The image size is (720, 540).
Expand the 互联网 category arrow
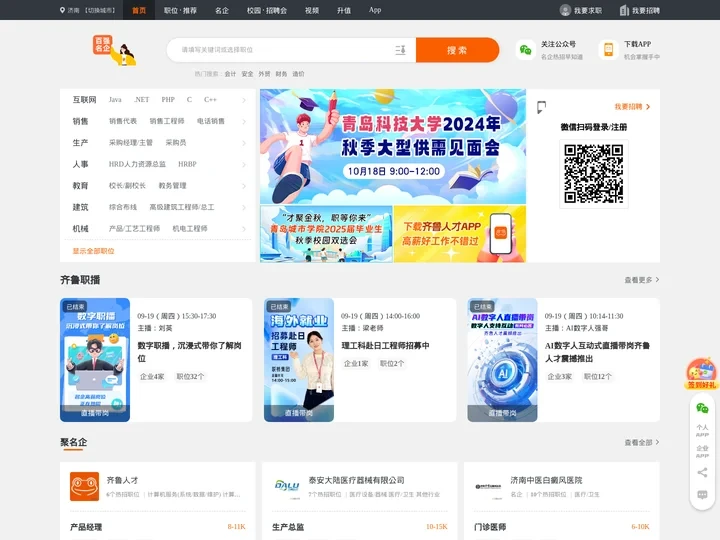point(244,100)
